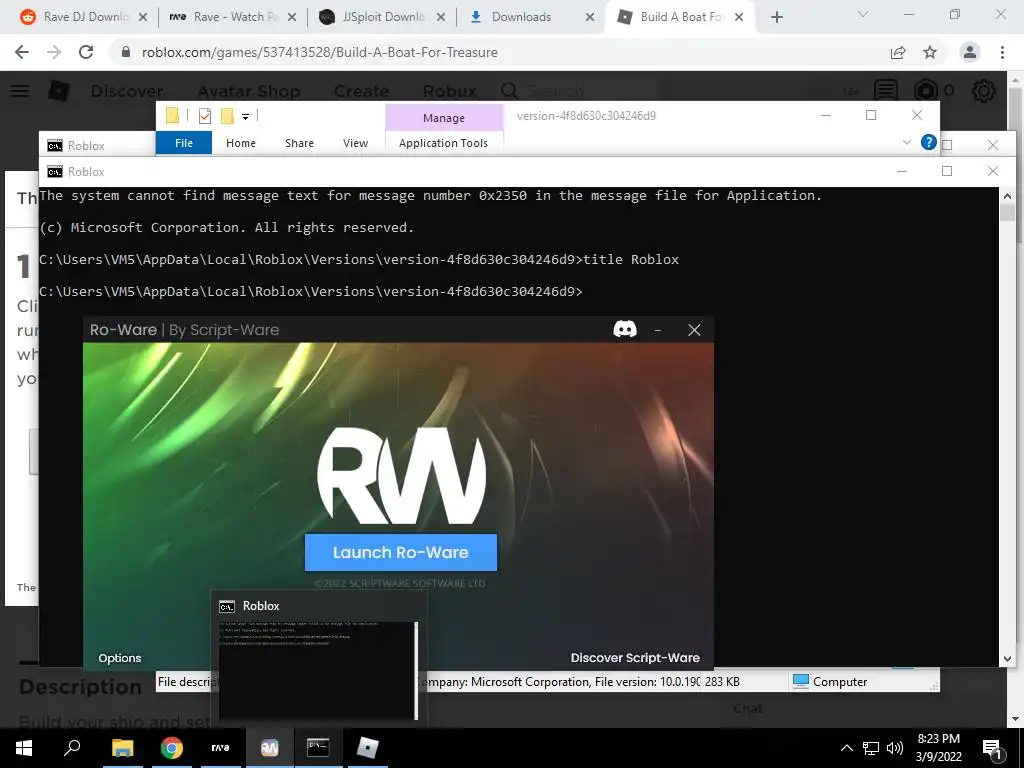Click the go forward arrow in Chrome
Screen dimensions: 1024x768
(54, 52)
